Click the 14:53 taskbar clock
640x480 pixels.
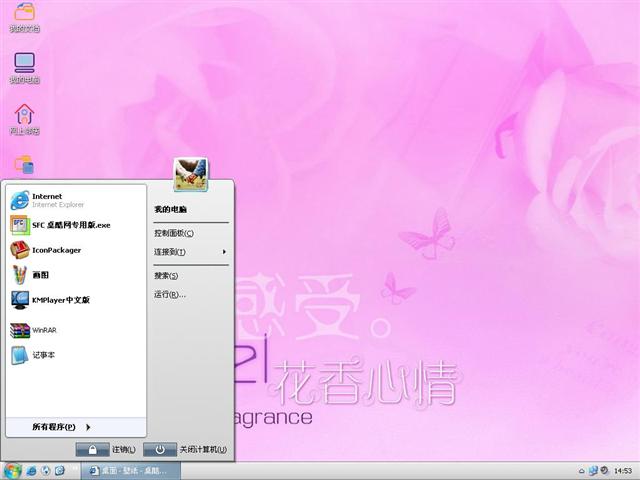(x=623, y=471)
